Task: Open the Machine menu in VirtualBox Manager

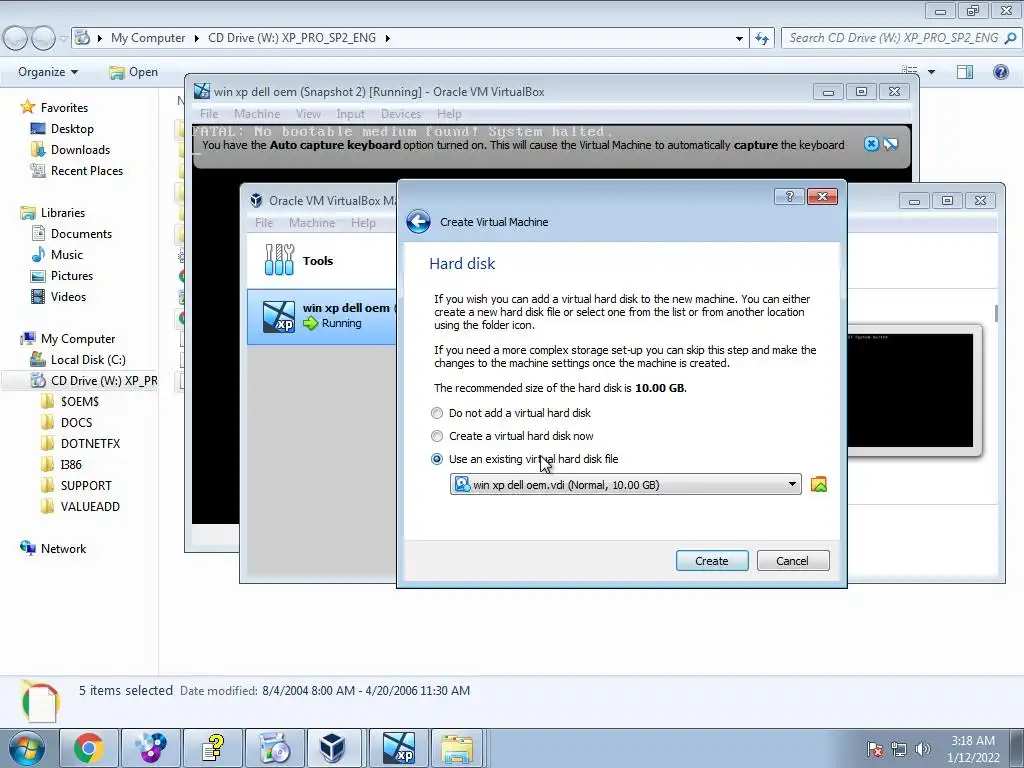Action: (312, 223)
